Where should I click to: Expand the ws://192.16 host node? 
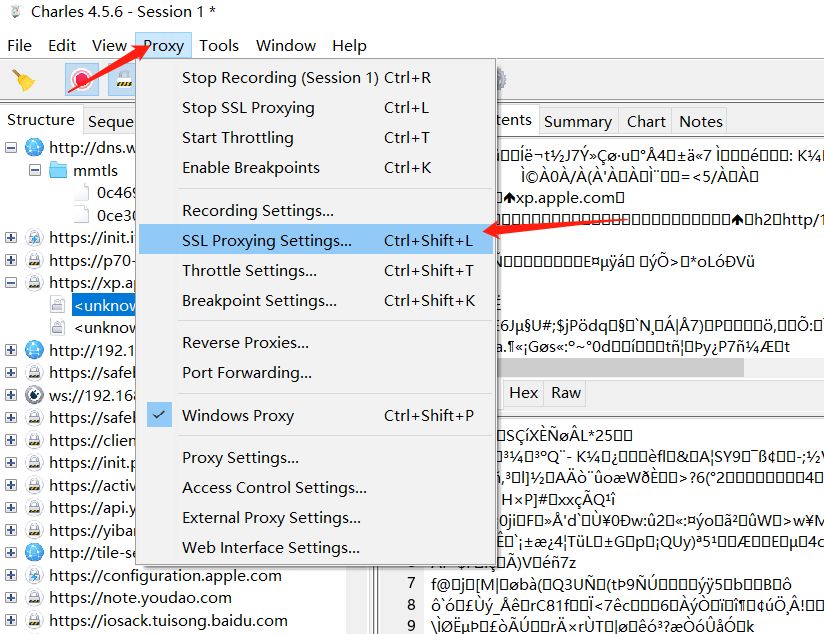(x=11, y=395)
